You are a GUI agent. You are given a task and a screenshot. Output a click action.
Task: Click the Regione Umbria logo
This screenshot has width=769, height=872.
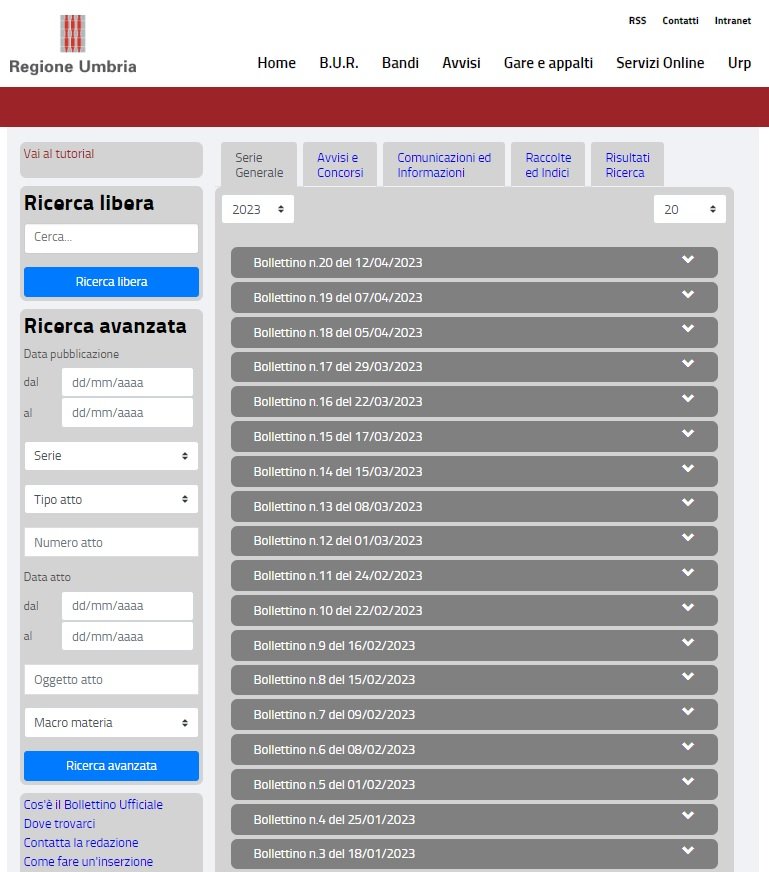(x=73, y=46)
